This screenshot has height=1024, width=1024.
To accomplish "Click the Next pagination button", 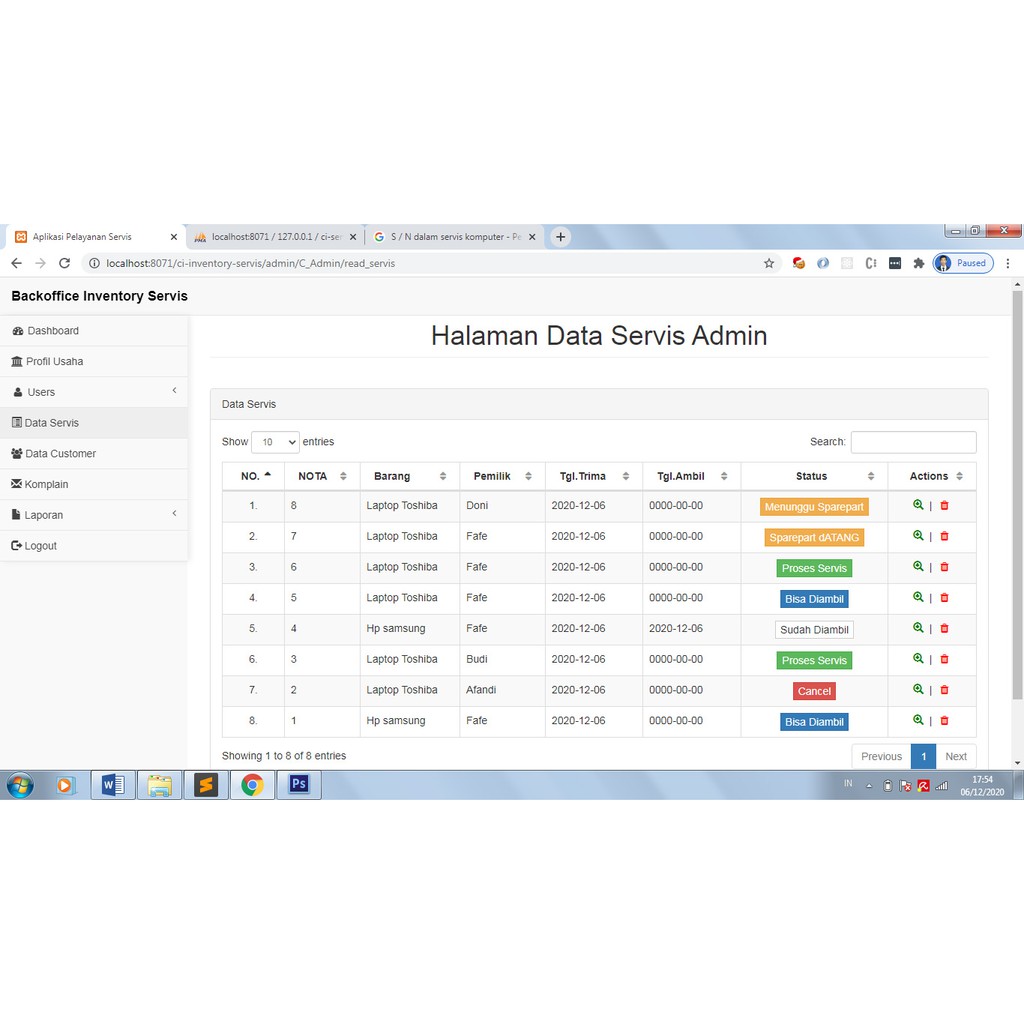I will click(x=956, y=756).
